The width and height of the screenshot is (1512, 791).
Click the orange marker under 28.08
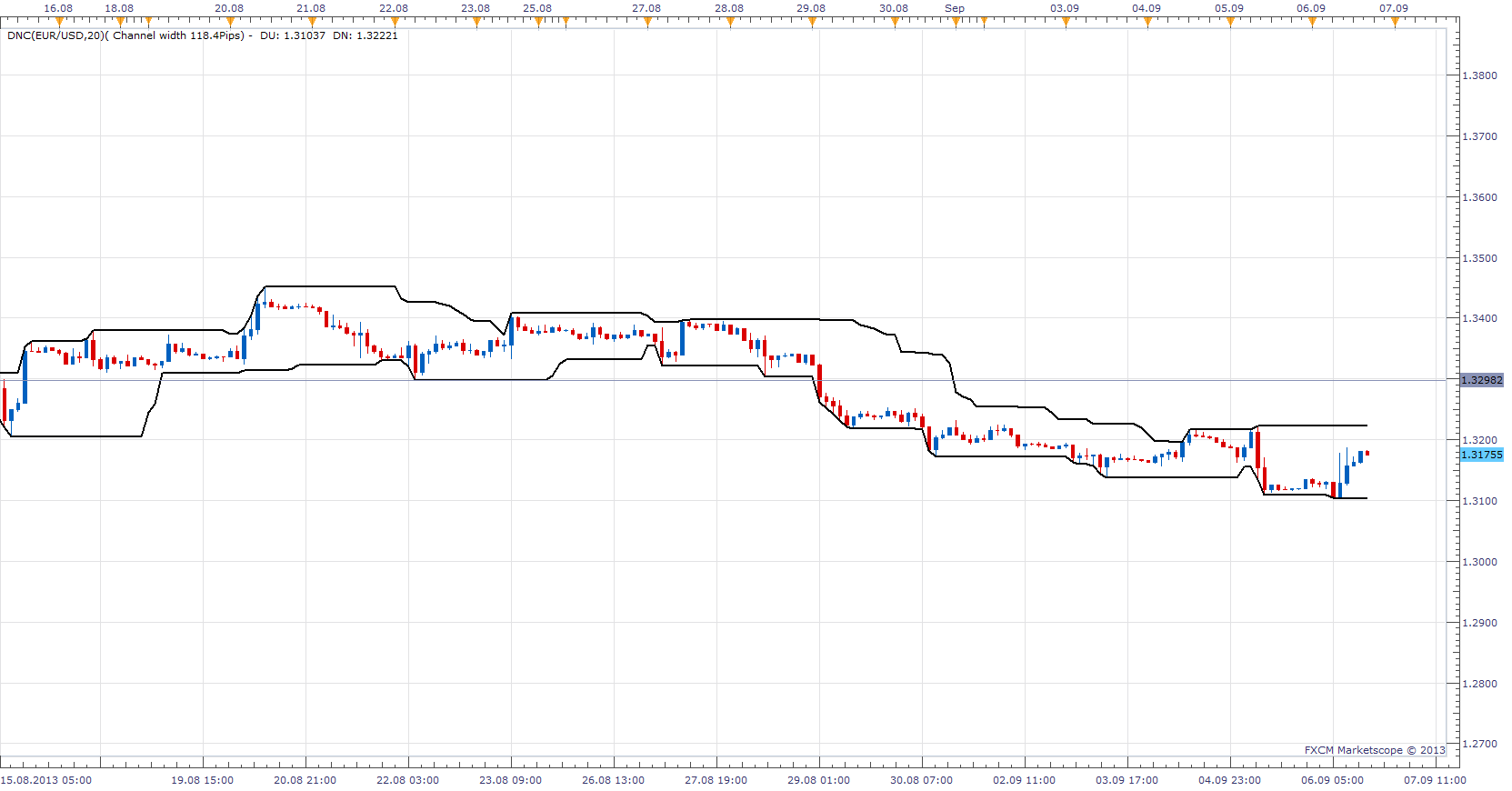[x=730, y=22]
